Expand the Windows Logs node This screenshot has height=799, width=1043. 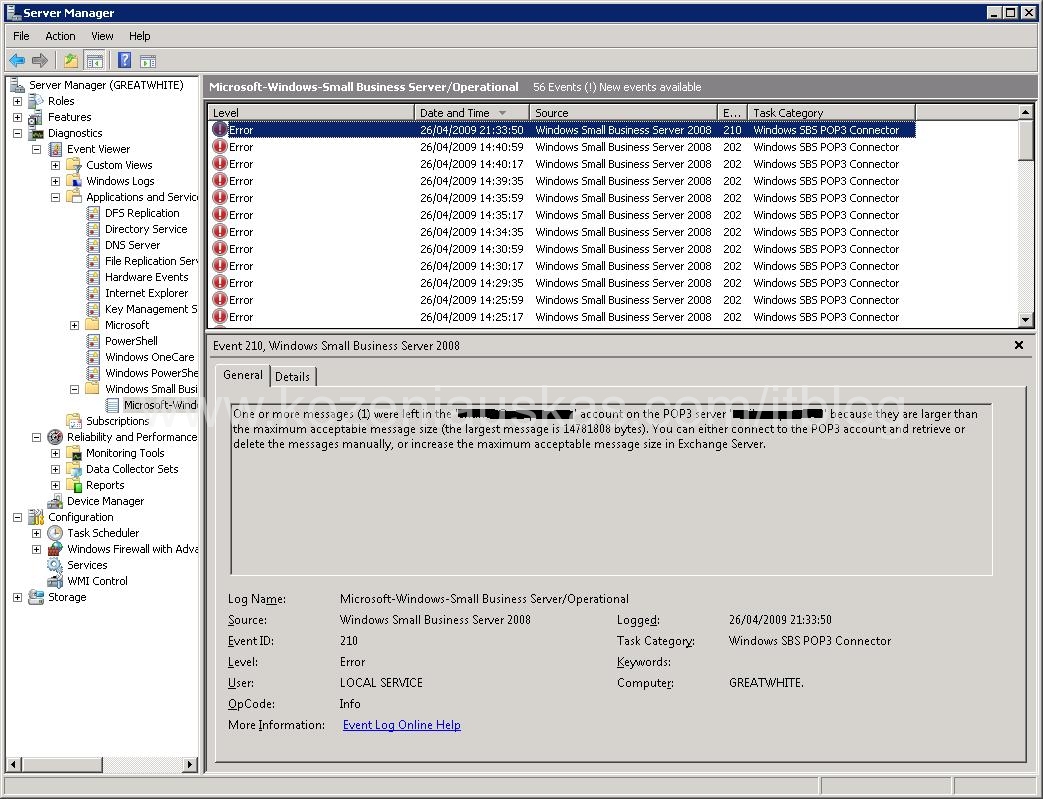[56, 181]
